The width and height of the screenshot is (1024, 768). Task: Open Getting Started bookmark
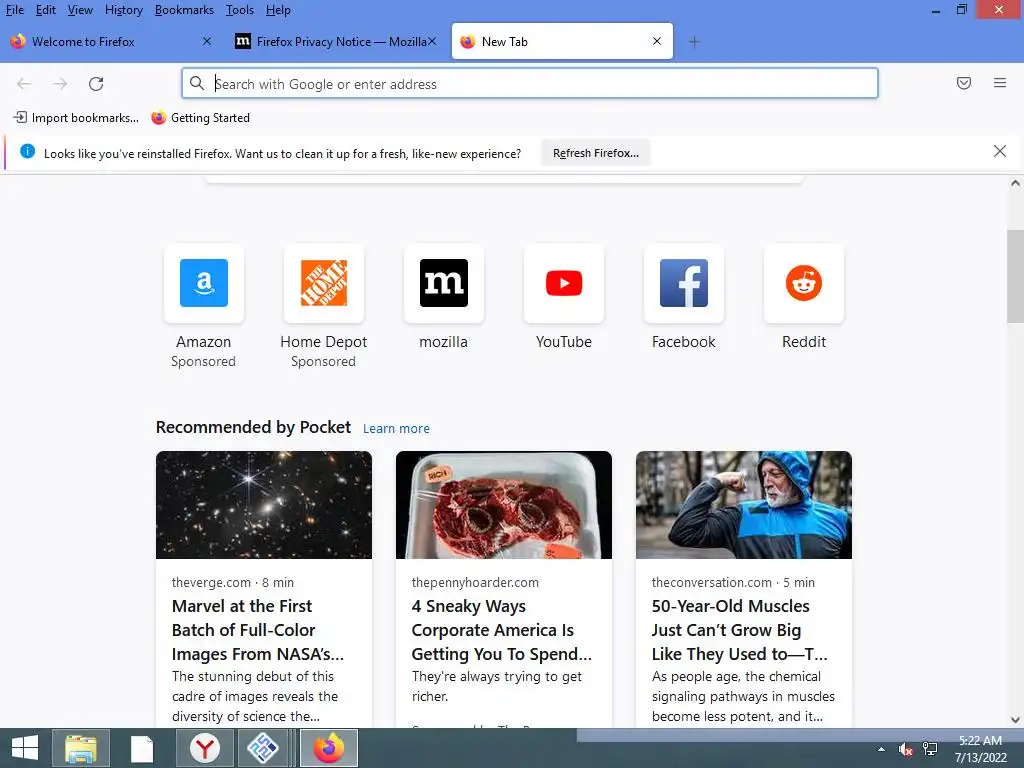click(200, 118)
